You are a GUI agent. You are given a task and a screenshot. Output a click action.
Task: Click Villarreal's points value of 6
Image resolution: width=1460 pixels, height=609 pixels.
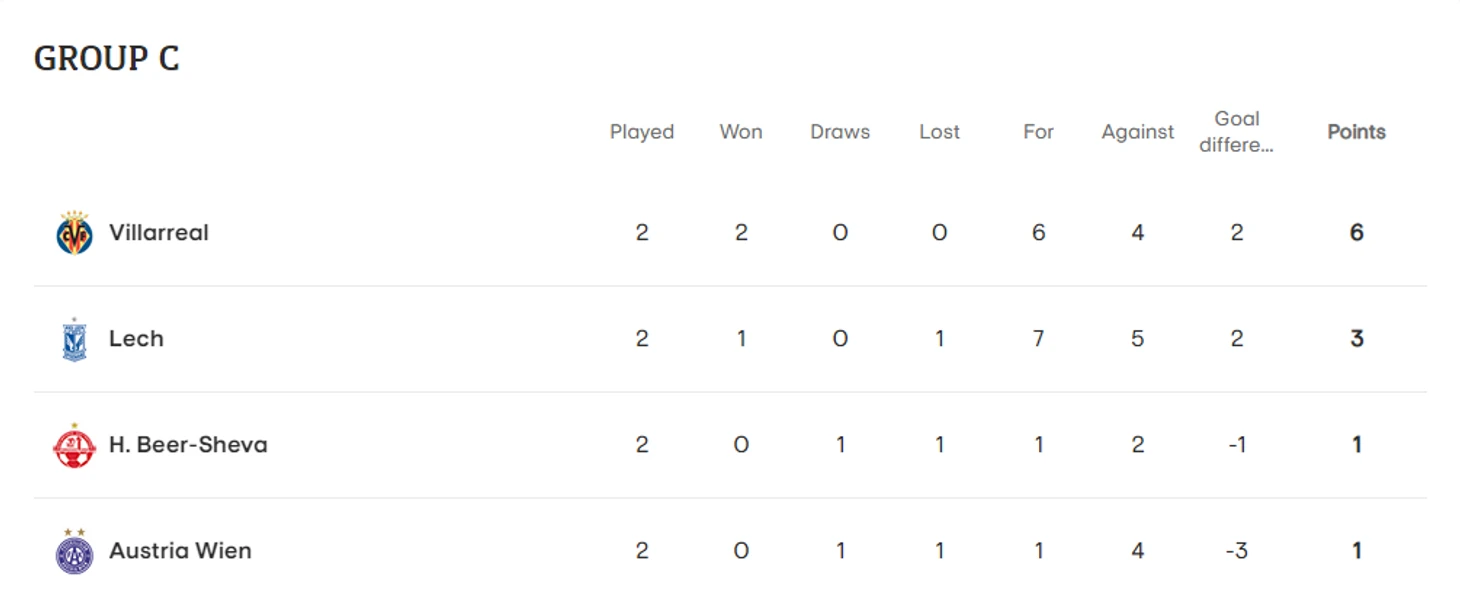1356,233
